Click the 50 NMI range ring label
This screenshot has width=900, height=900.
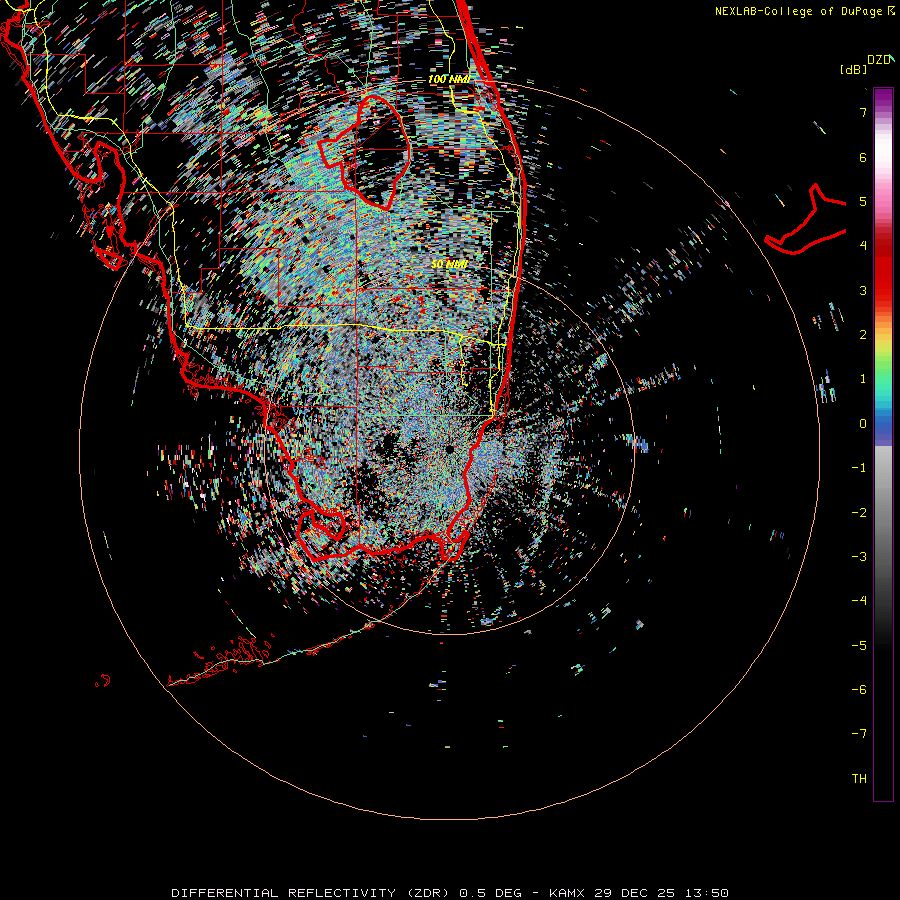[449, 264]
